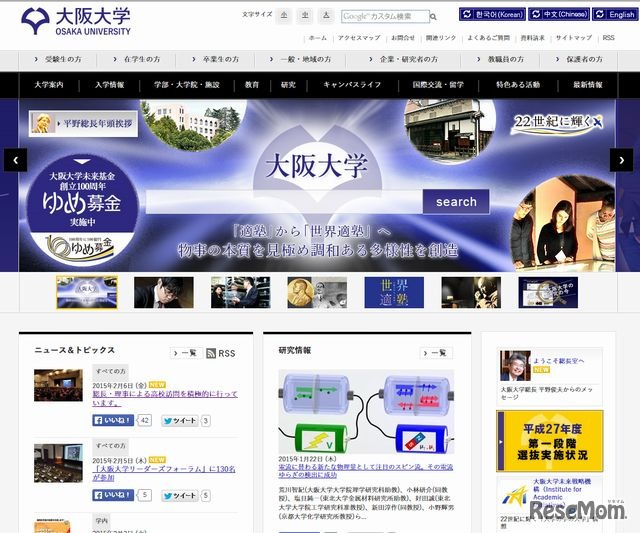This screenshot has height=533, width=640.
Task: Open research article about スピン流
Action: 366,471
